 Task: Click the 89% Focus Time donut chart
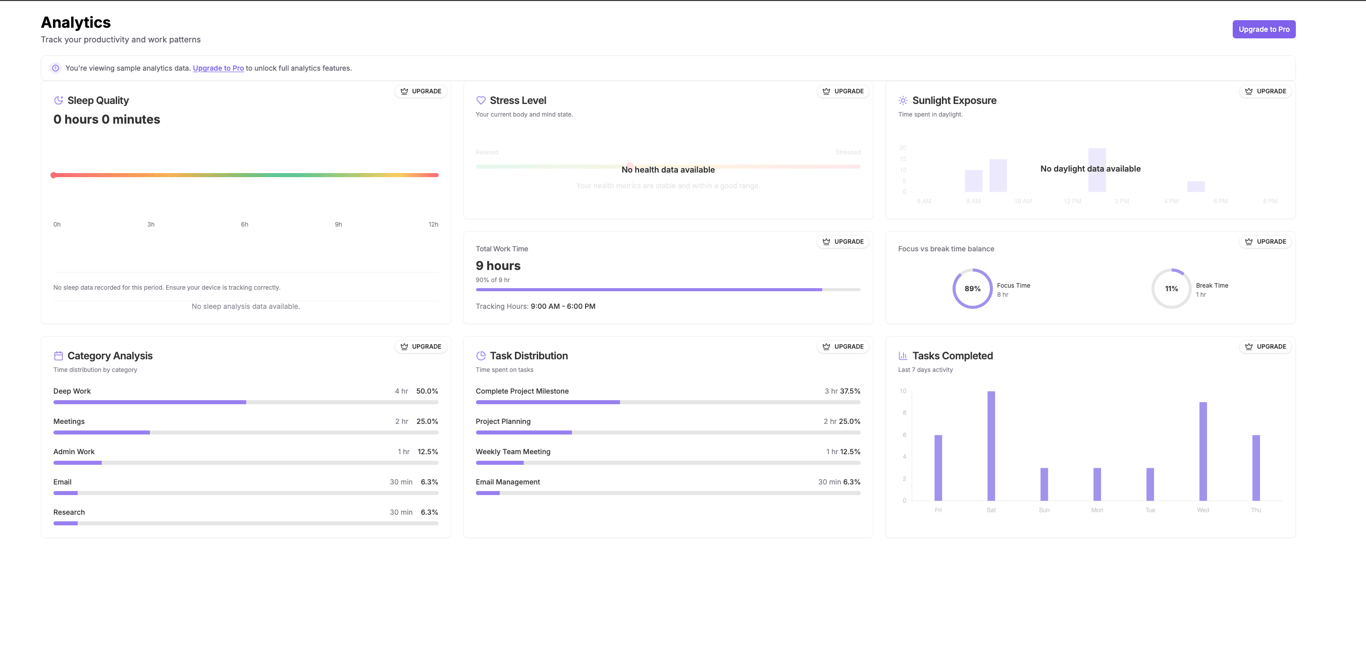point(972,289)
